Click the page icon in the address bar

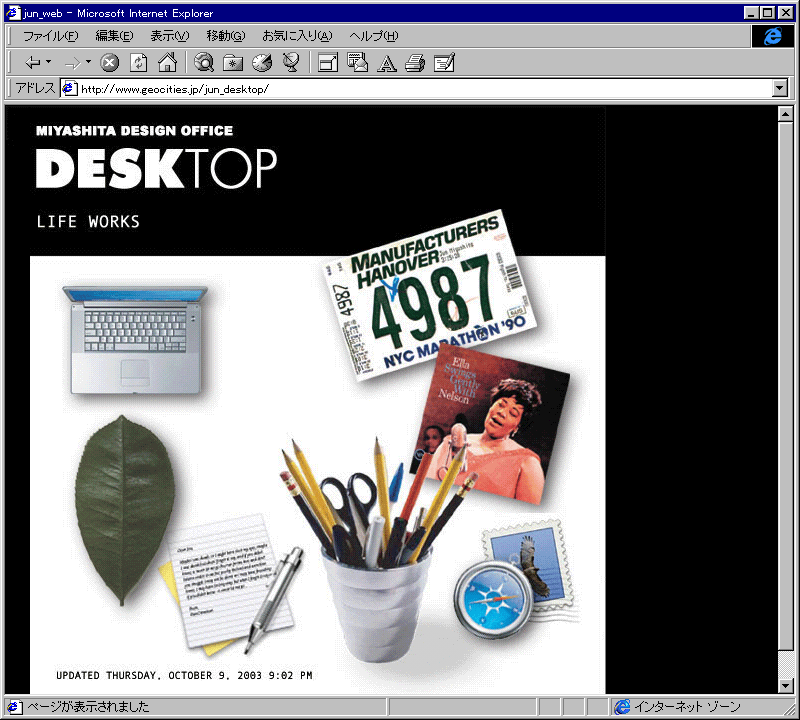69,89
